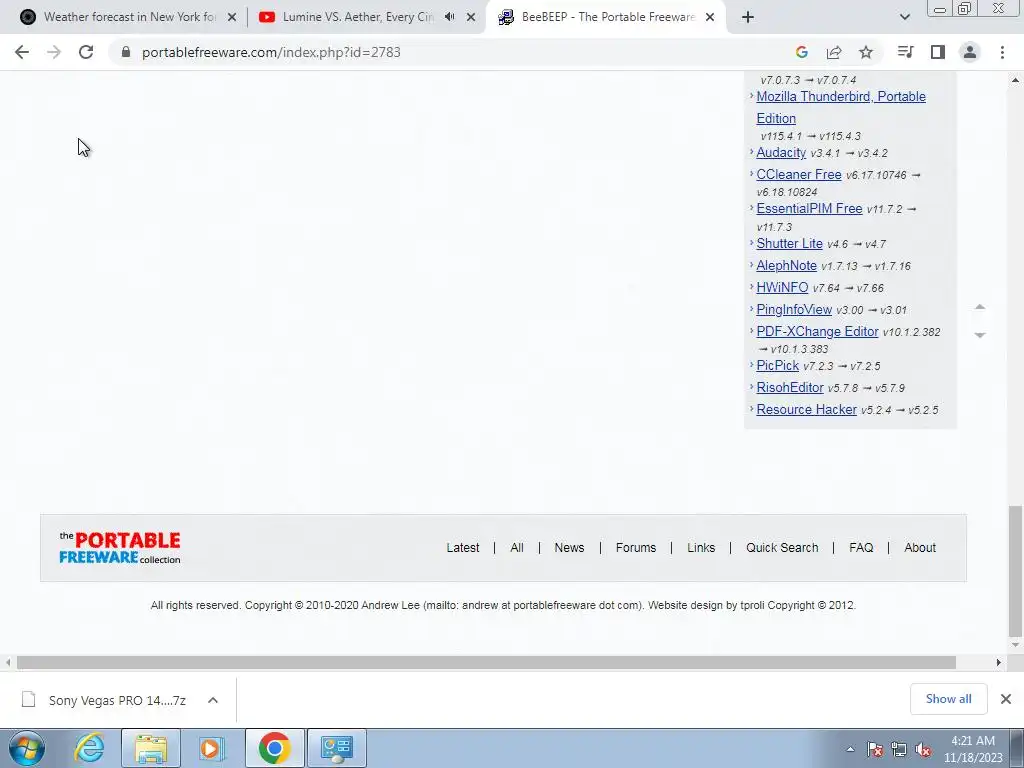Go back to the previous page
This screenshot has height=768, width=1024.
(x=22, y=52)
